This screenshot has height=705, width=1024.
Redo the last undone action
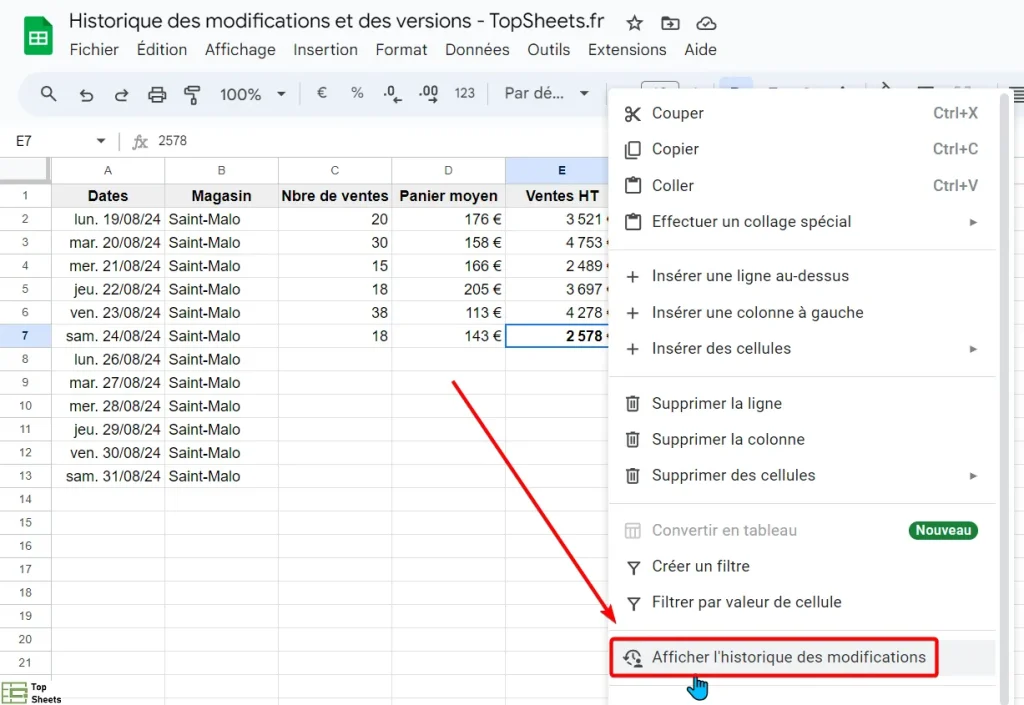tap(121, 95)
